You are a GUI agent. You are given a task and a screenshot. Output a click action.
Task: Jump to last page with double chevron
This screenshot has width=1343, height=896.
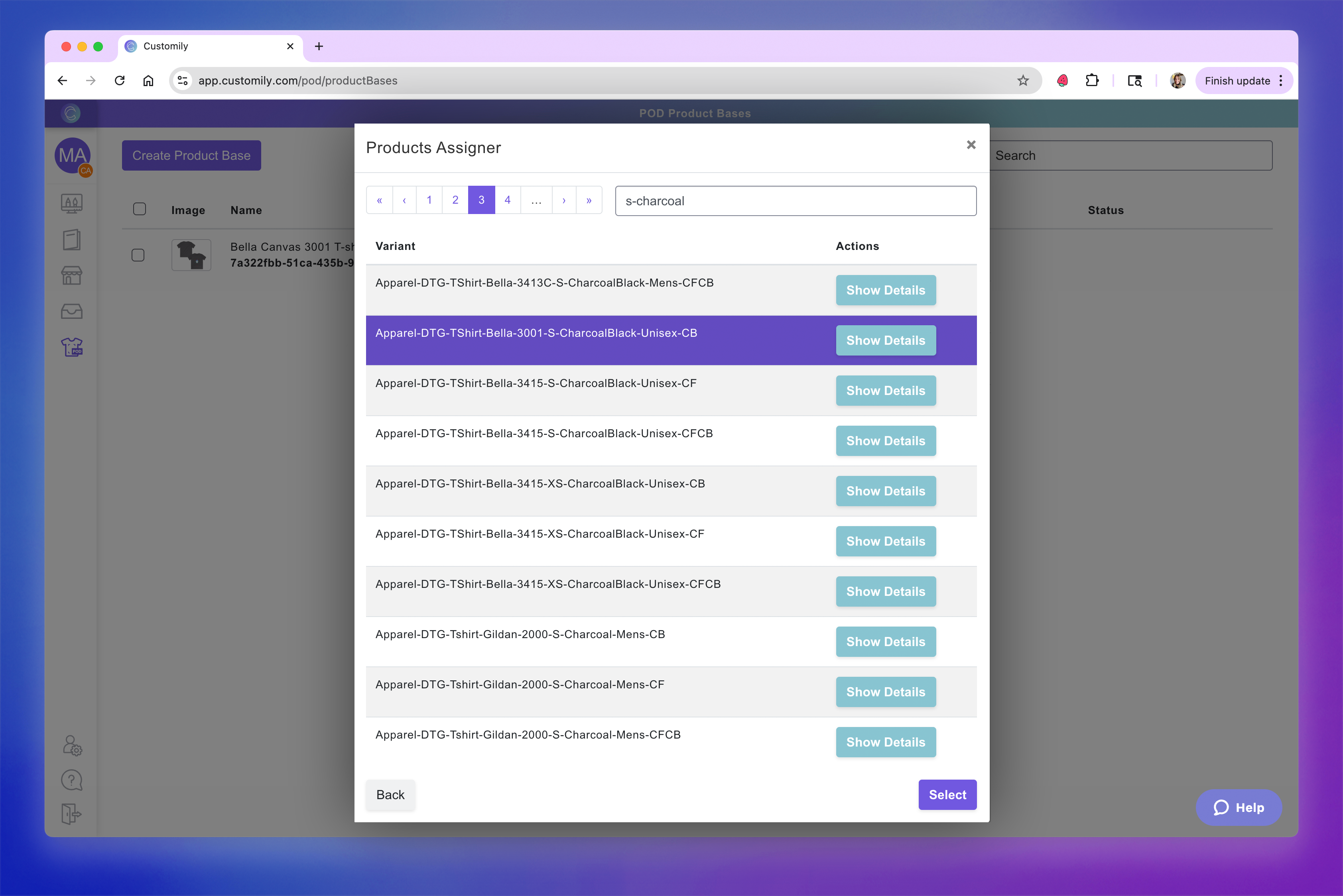click(x=589, y=200)
